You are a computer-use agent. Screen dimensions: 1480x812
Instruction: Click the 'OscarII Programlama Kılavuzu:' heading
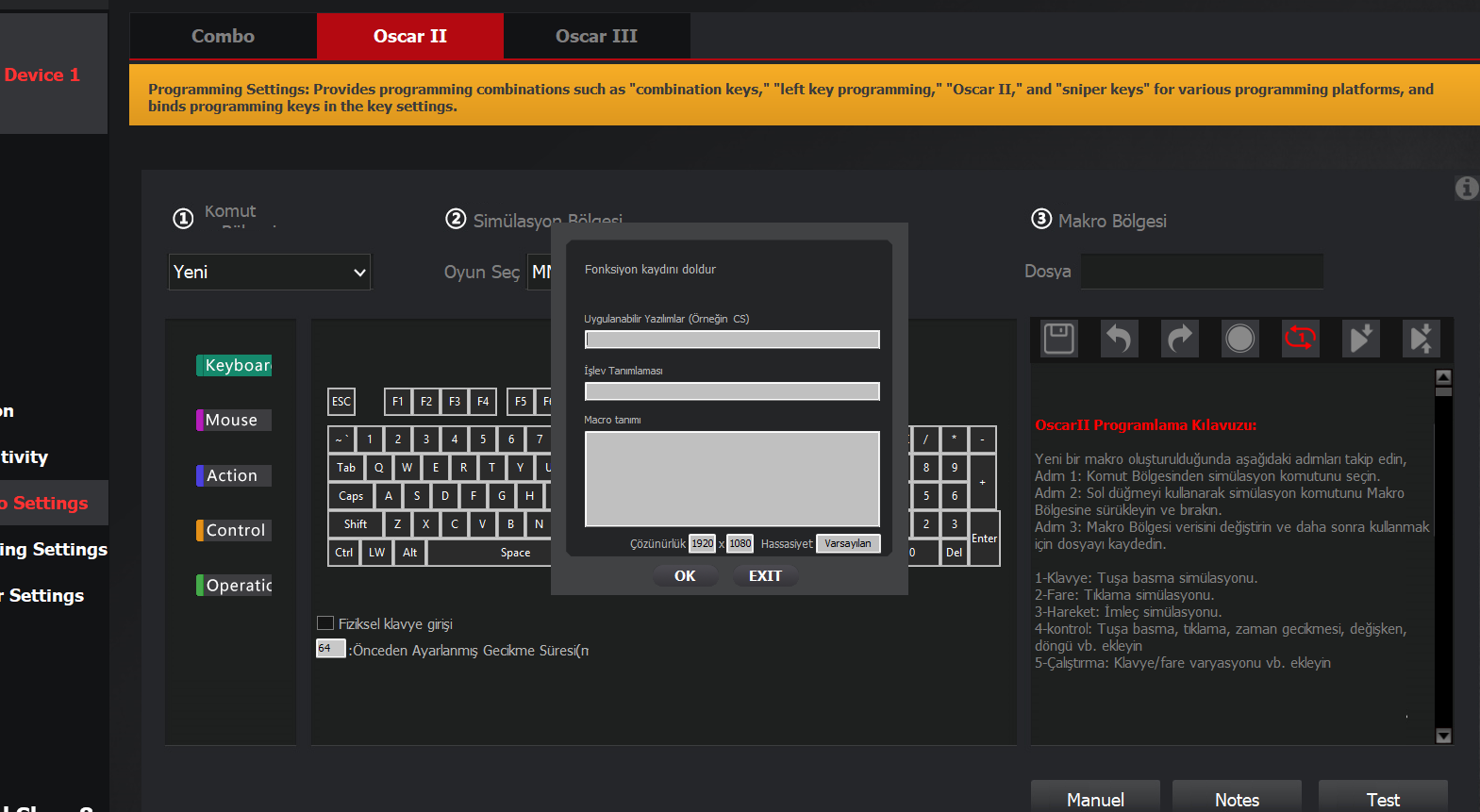coord(1146,425)
